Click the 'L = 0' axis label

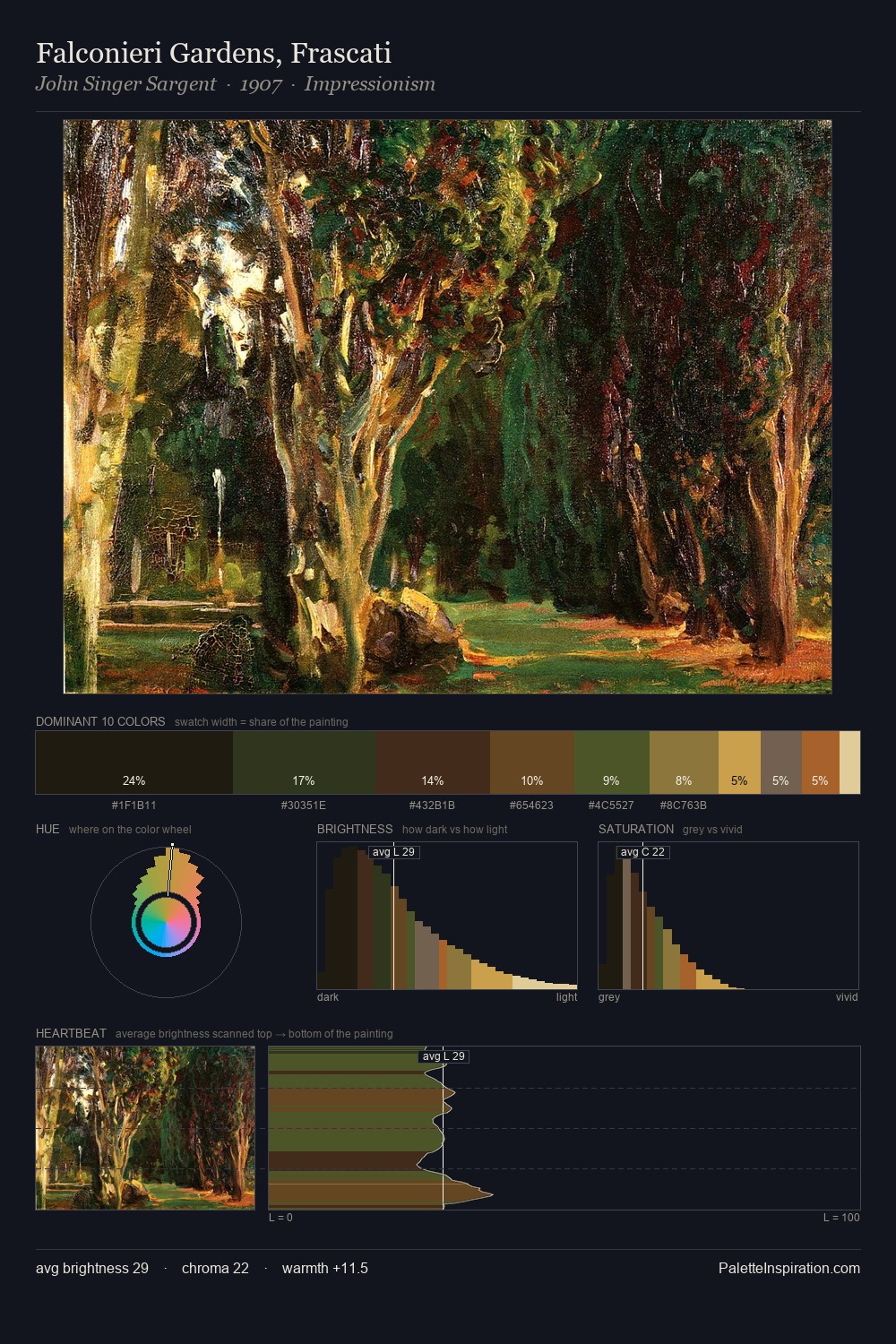[280, 1218]
